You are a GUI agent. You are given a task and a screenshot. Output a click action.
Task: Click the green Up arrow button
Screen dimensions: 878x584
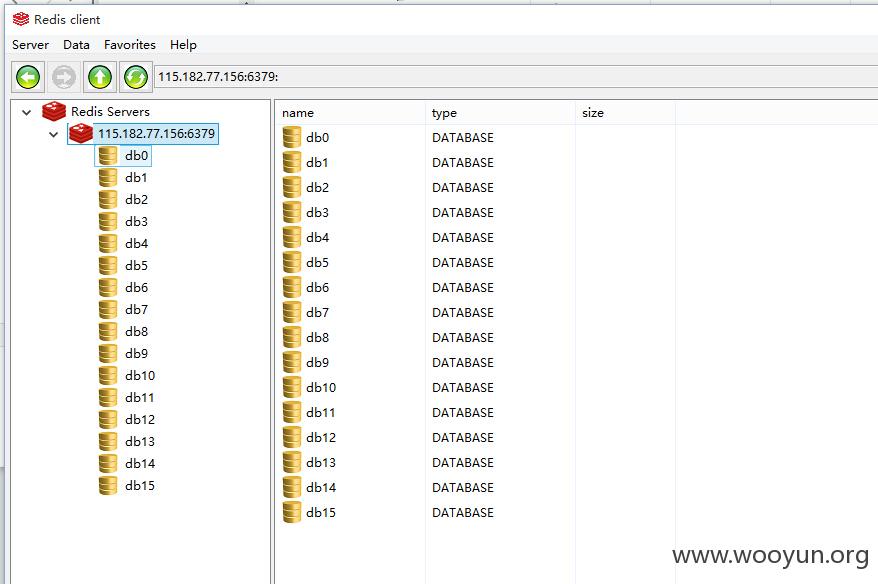point(100,77)
